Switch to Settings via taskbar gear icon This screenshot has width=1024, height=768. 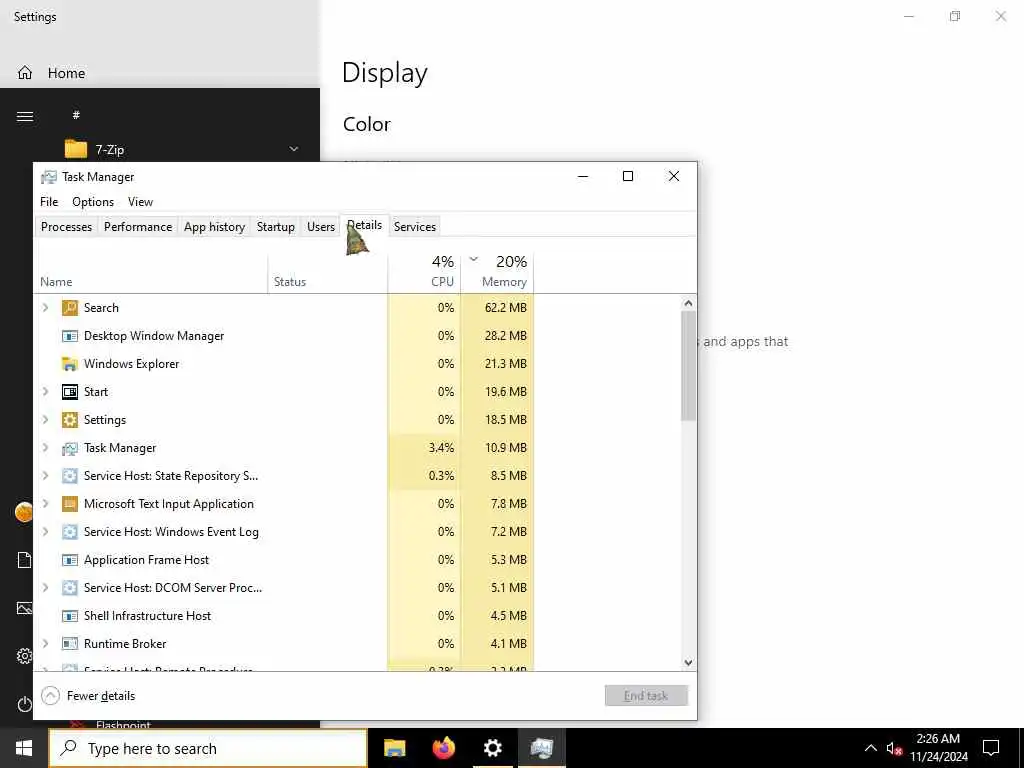493,748
